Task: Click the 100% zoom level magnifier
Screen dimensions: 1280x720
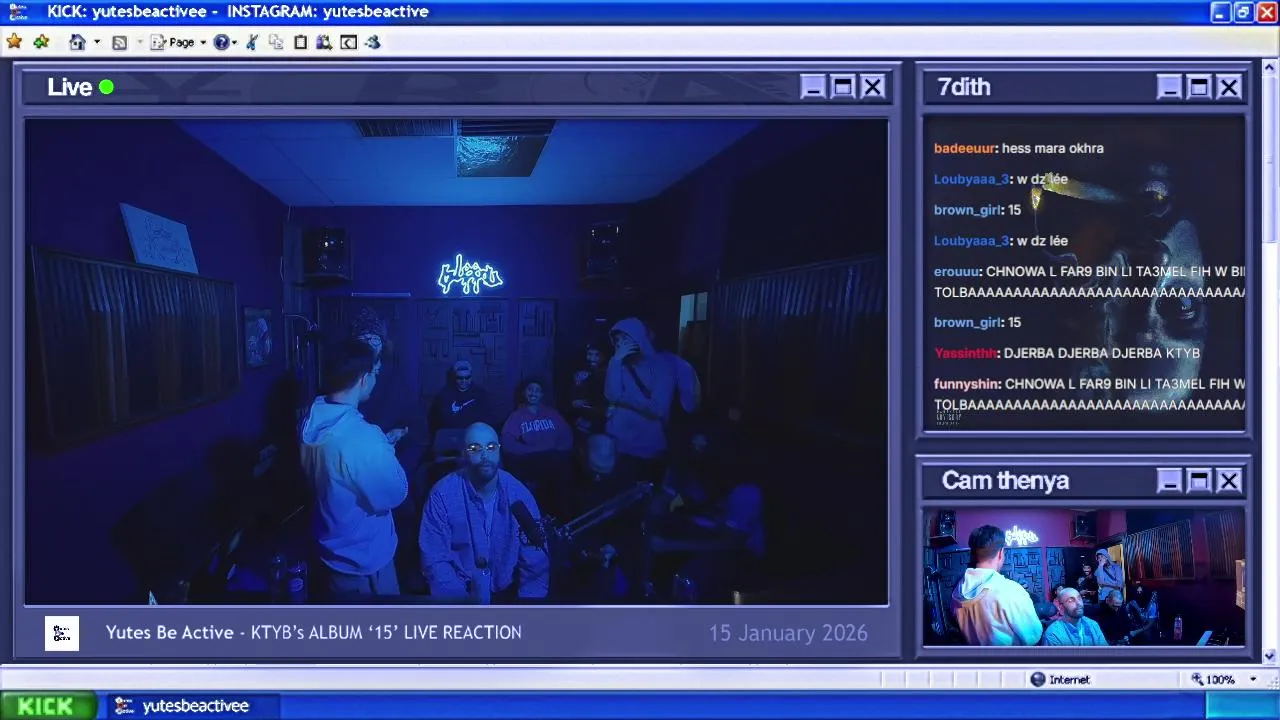Action: click(1197, 679)
